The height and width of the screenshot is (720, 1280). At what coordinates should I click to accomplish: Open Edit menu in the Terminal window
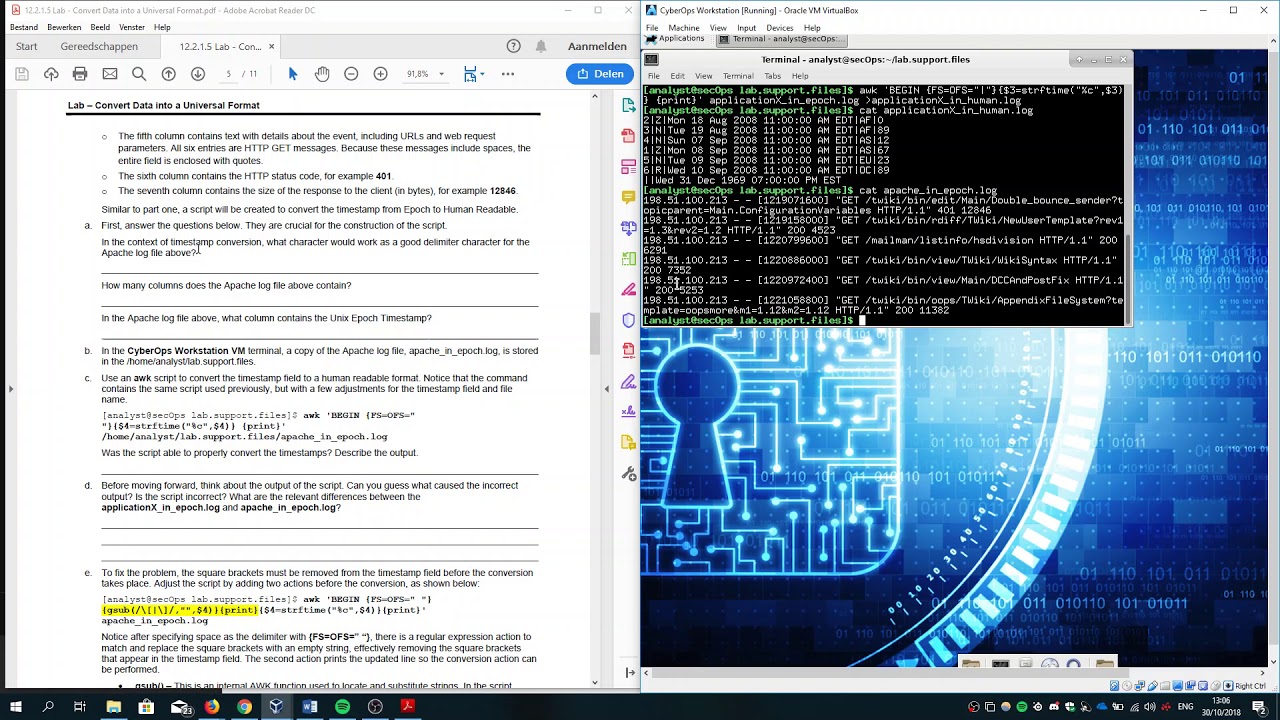(x=677, y=76)
